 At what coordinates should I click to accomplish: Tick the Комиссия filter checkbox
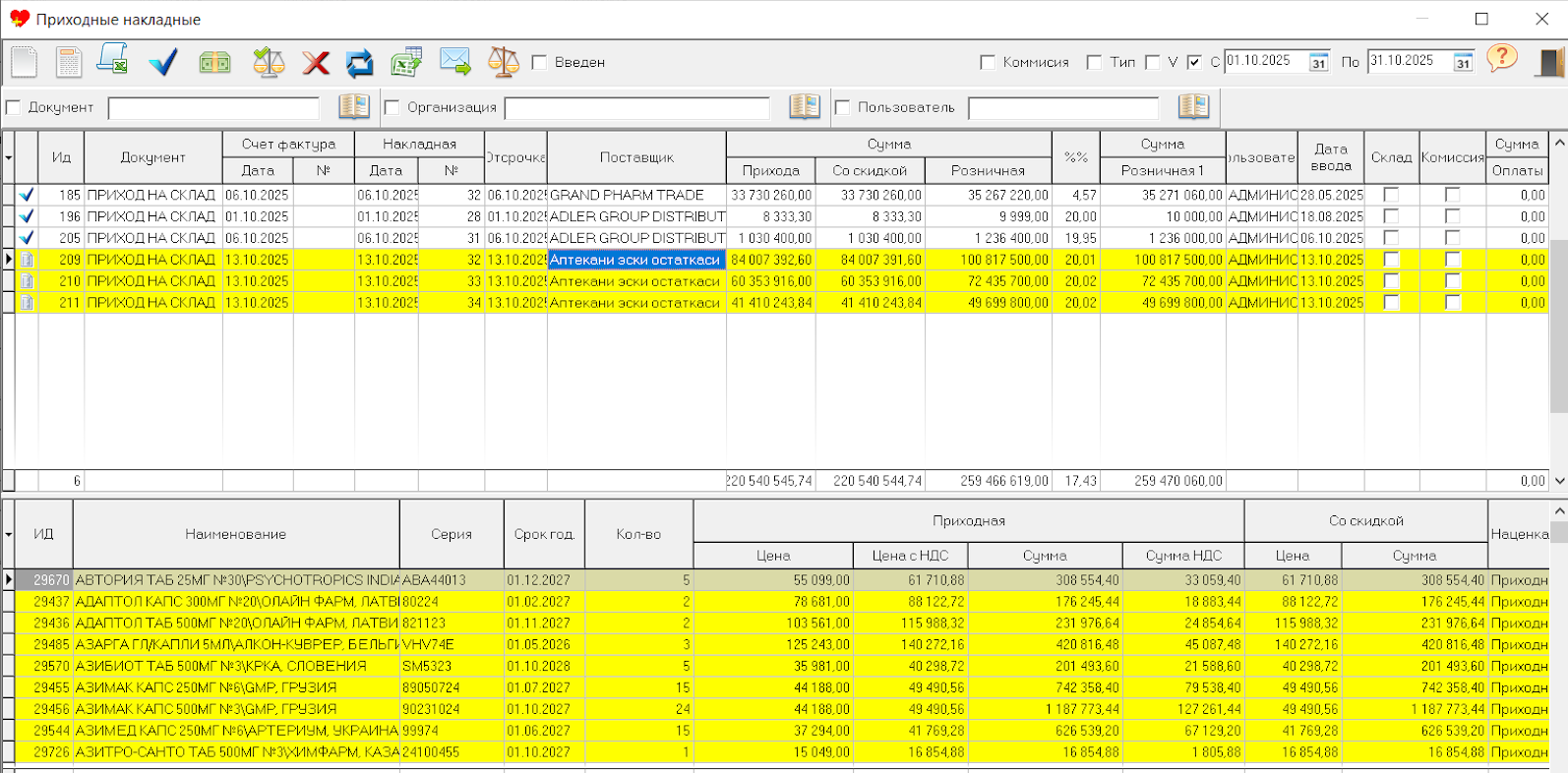[988, 63]
